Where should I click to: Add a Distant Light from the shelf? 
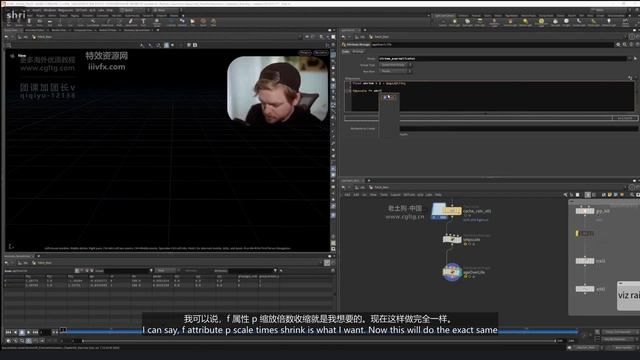pos(525,21)
